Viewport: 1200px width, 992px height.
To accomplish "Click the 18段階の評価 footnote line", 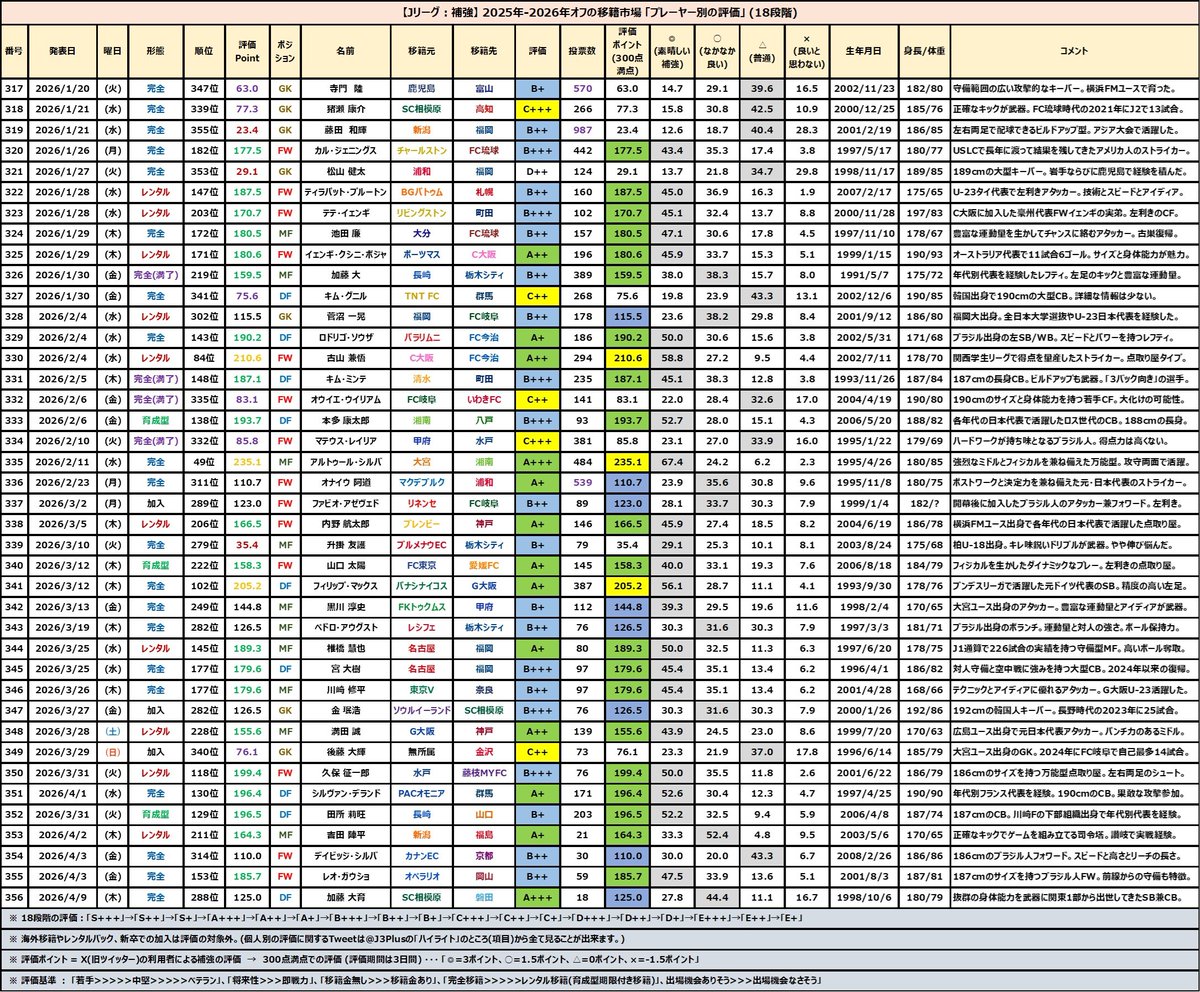I will tap(600, 918).
